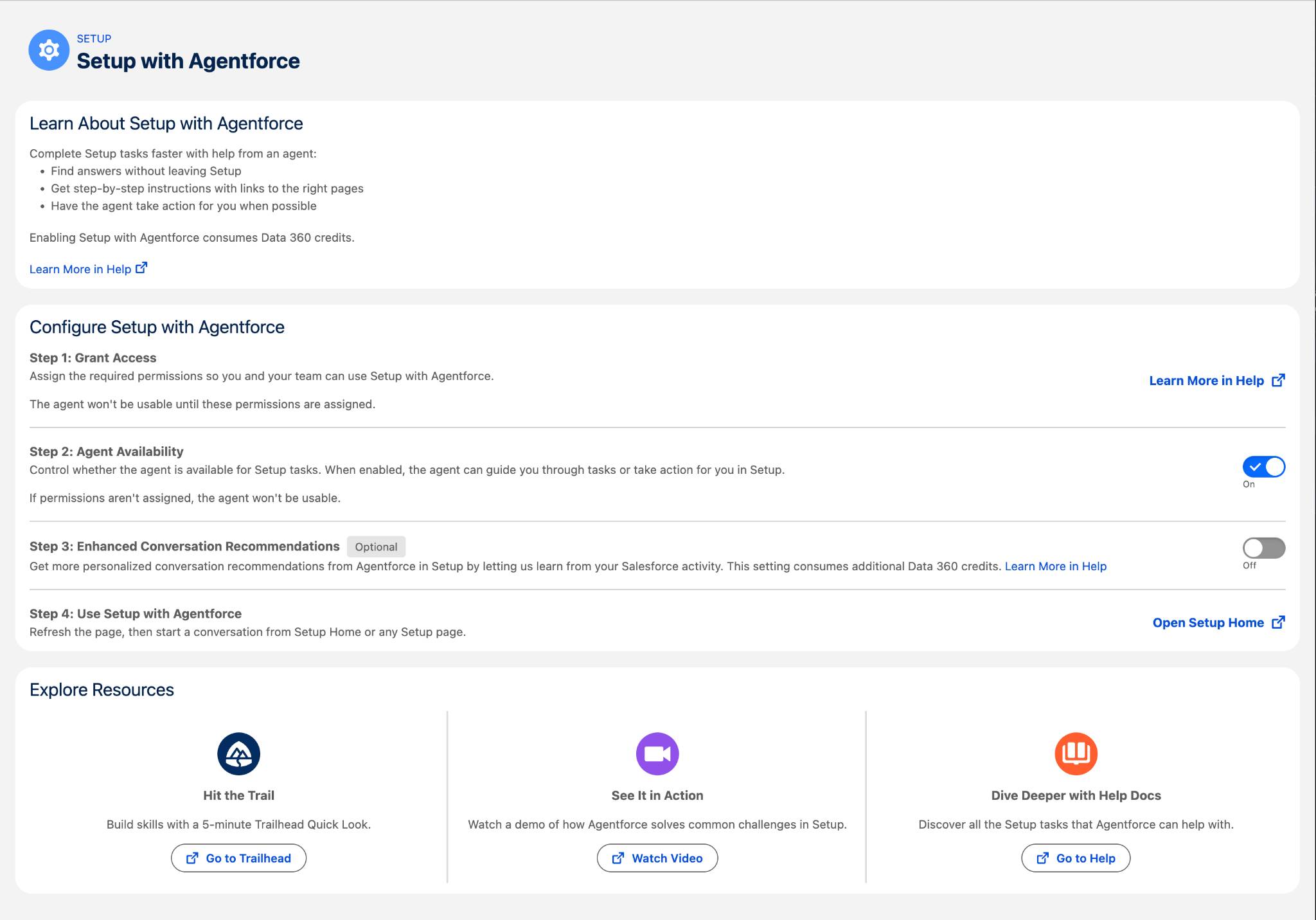
Task: Click the Hit the Trail heading
Action: pos(238,795)
